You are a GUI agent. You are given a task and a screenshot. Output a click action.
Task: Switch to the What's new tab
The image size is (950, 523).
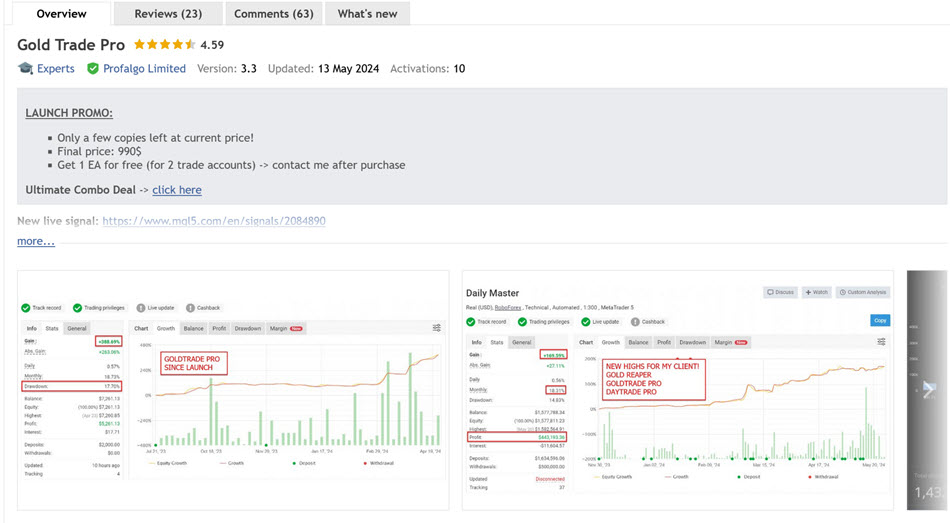point(367,13)
